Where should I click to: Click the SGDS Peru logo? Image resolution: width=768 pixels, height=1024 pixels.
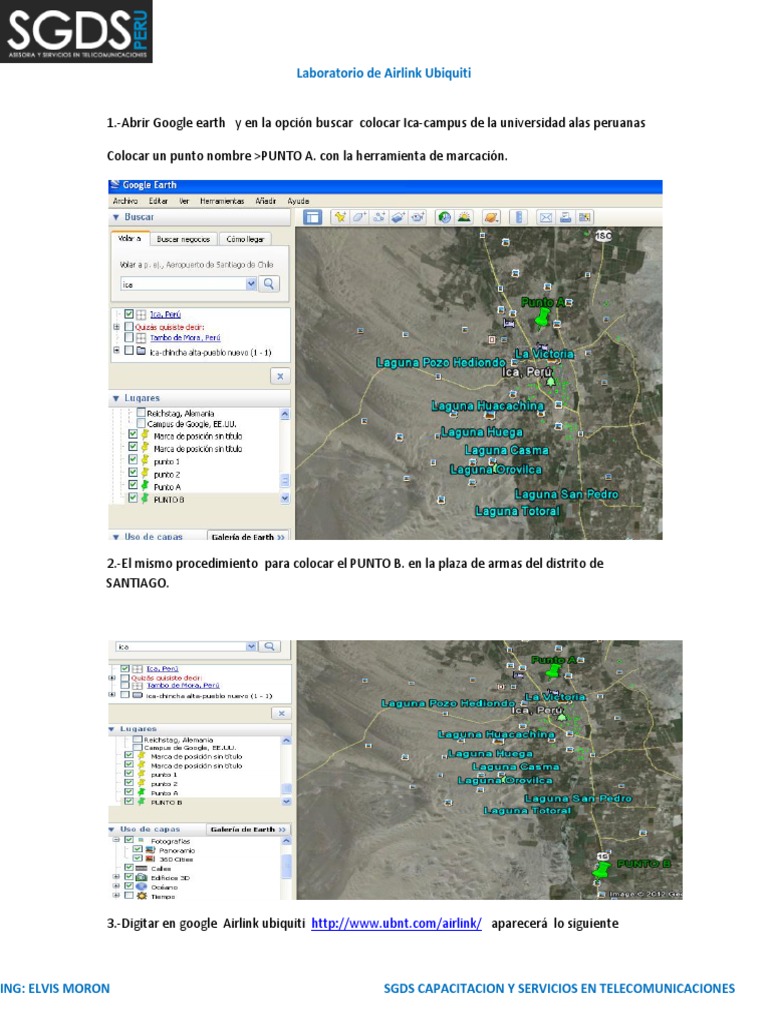click(x=76, y=31)
